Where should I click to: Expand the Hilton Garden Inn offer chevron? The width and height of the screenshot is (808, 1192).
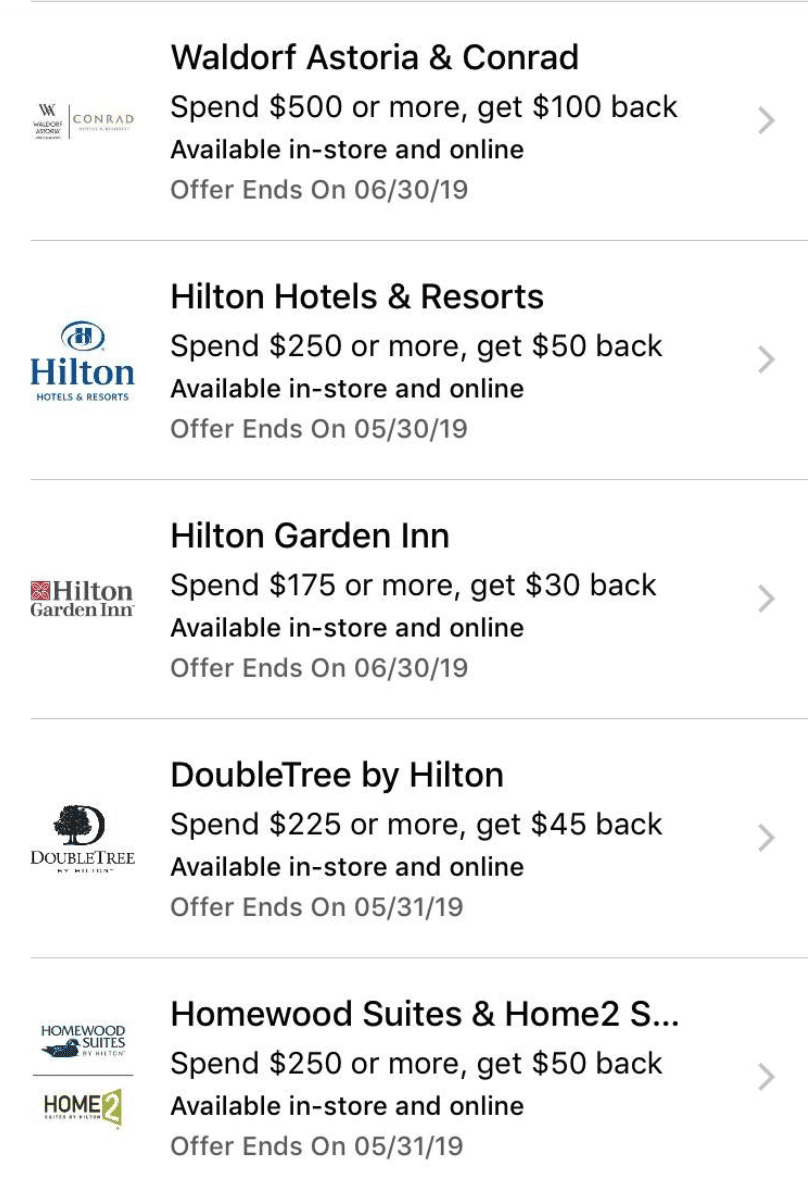click(x=766, y=599)
